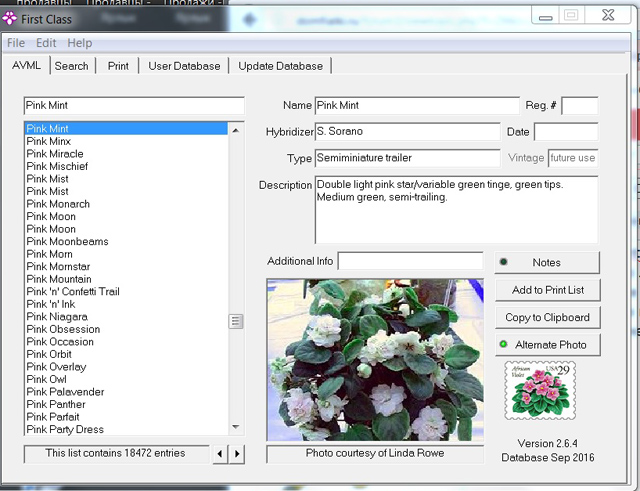
Task: Select Pink 'n' Confetti Trail entry
Action: pyautogui.click(x=126, y=291)
